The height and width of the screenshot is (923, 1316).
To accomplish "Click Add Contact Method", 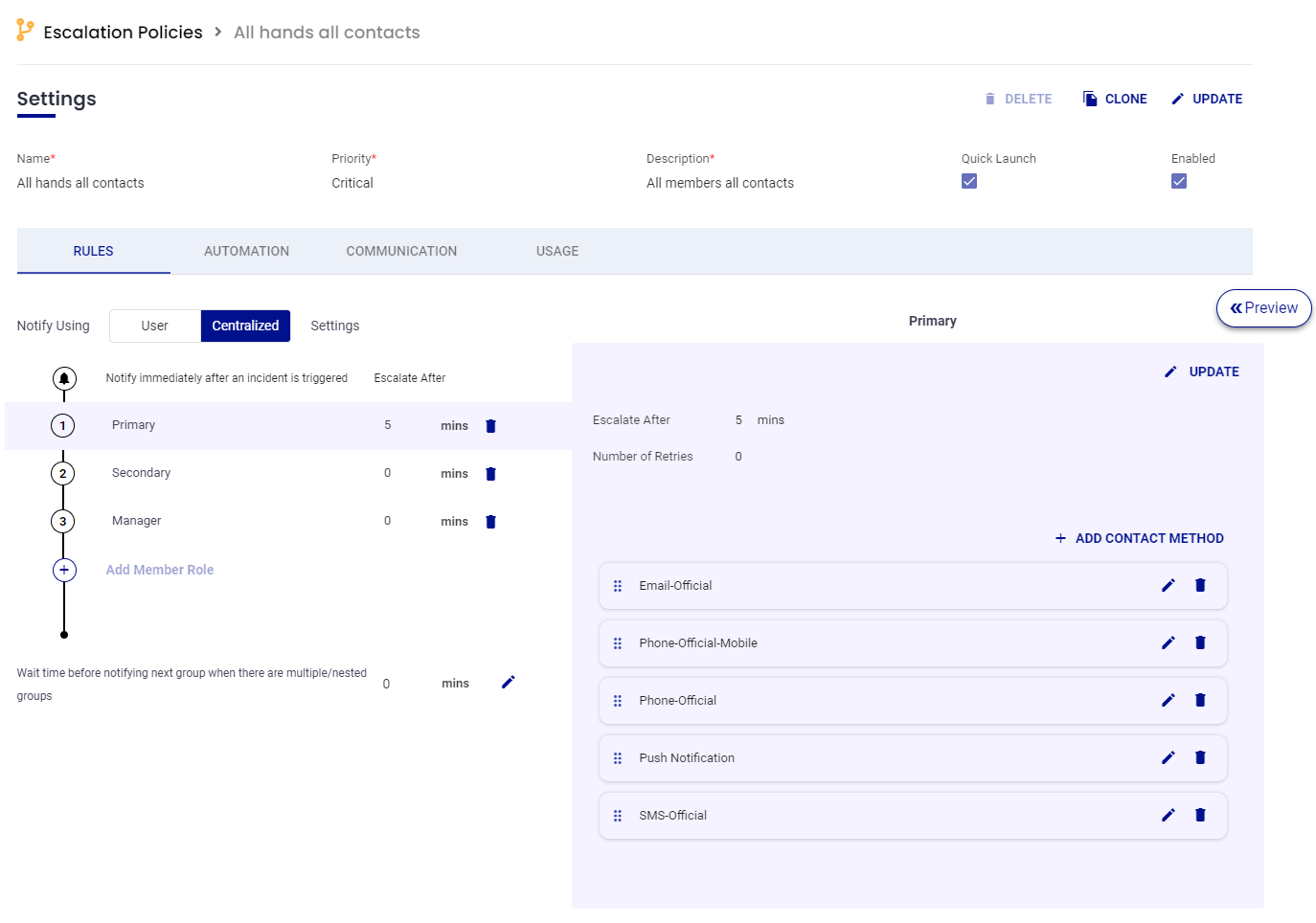I will point(1139,538).
